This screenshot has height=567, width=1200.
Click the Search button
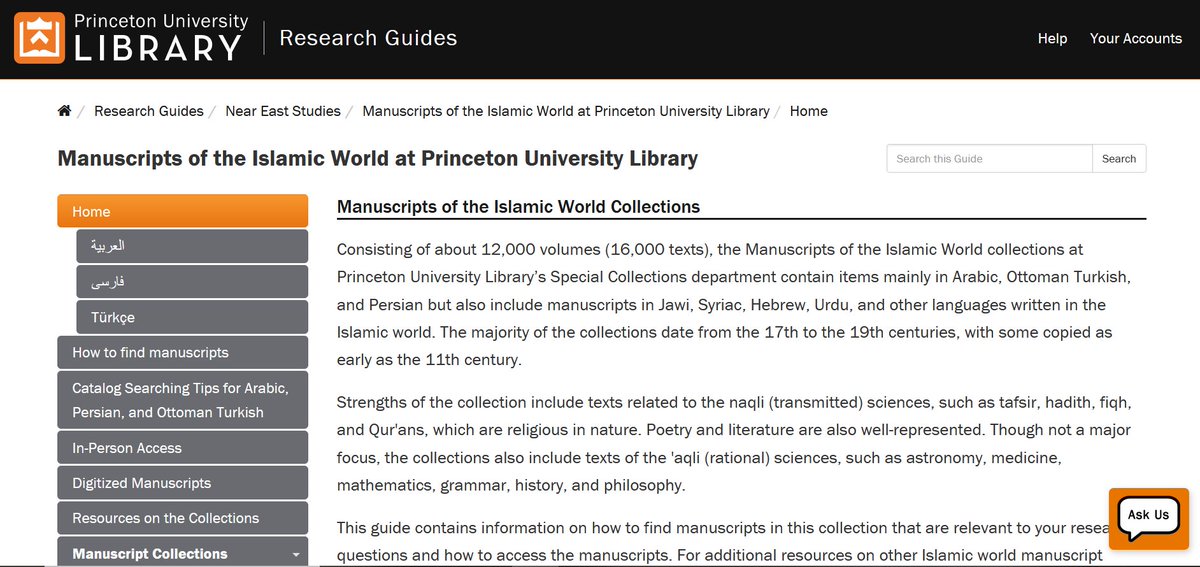[1119, 159]
